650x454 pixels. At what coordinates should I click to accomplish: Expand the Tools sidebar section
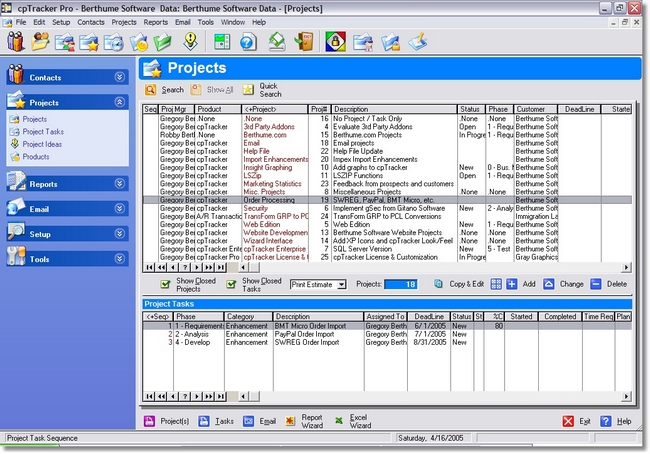point(119,259)
